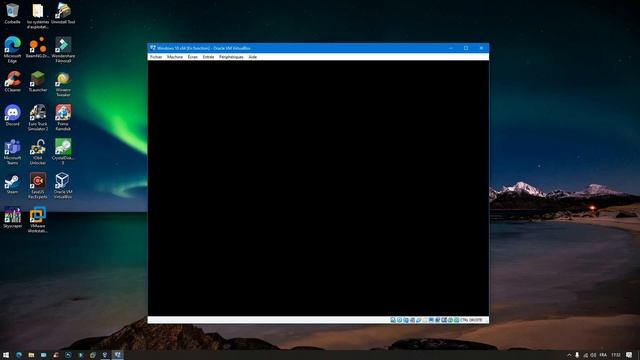This screenshot has width=640, height=360.
Task: Click the optical drive indicator in VM status bar
Action: point(399,320)
